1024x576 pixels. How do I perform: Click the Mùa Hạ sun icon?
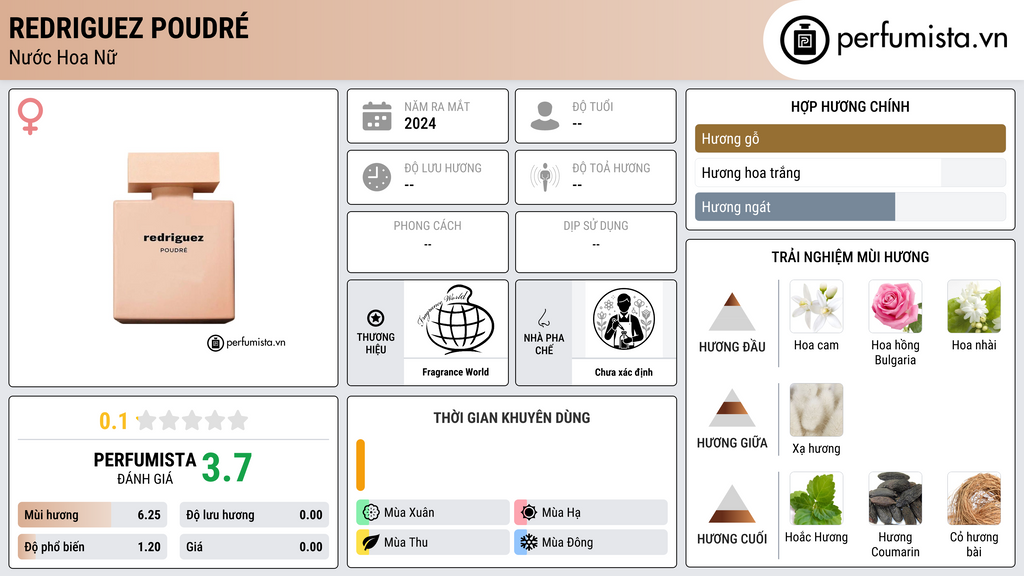[528, 512]
